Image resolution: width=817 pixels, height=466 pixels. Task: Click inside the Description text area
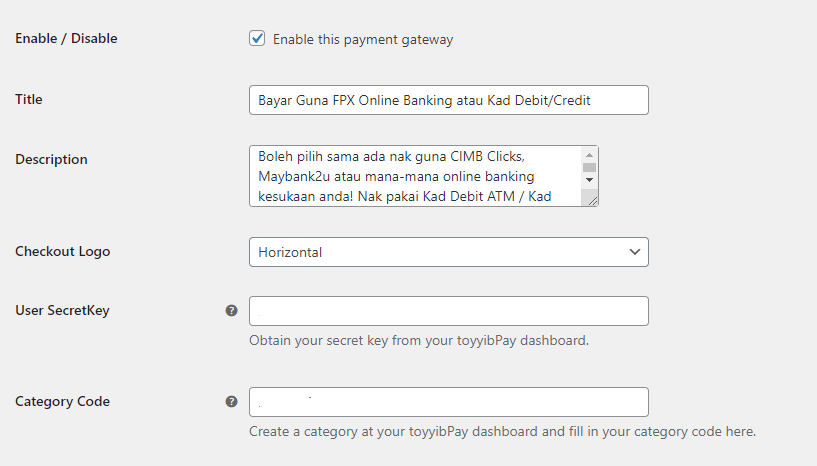(x=415, y=176)
